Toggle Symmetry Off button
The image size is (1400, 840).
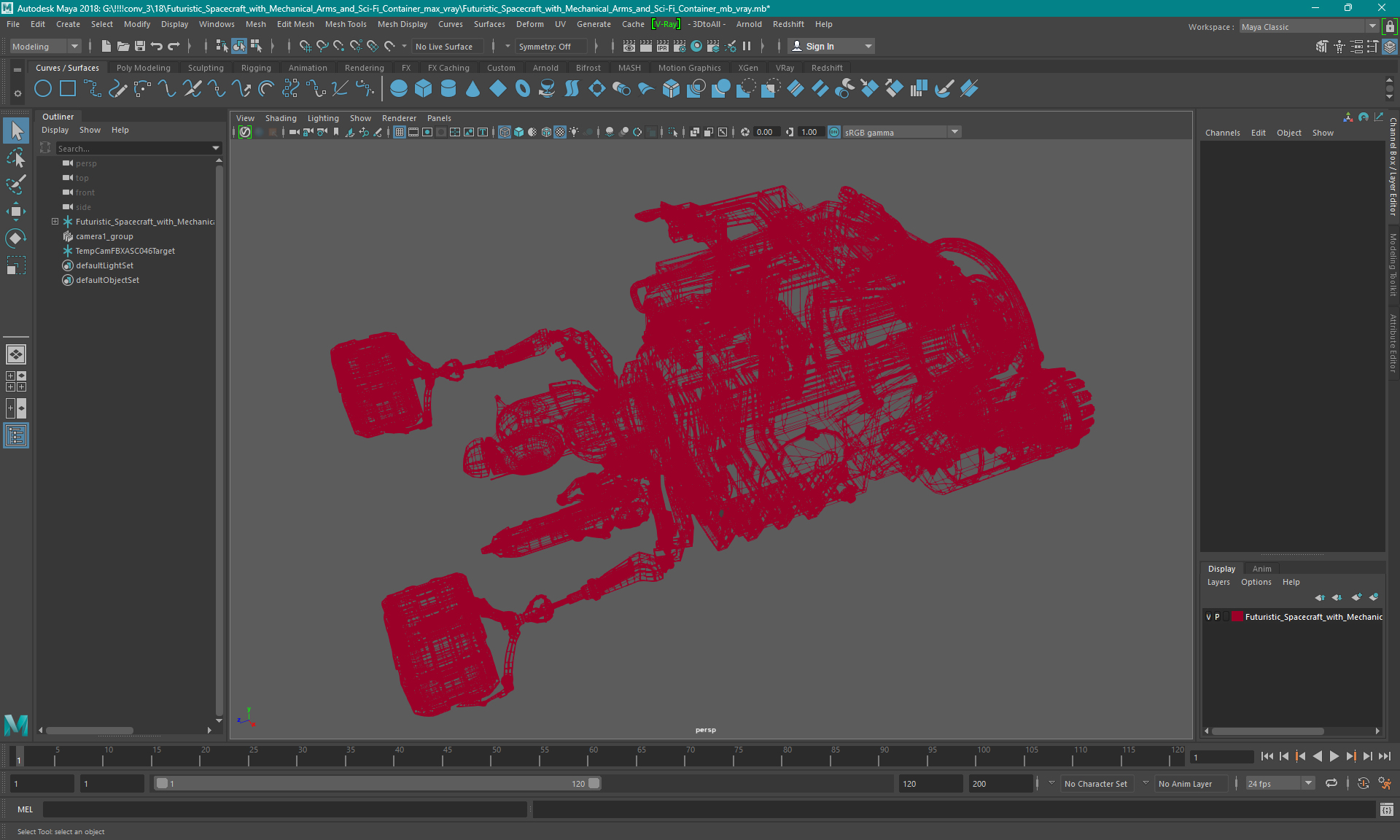click(x=548, y=46)
